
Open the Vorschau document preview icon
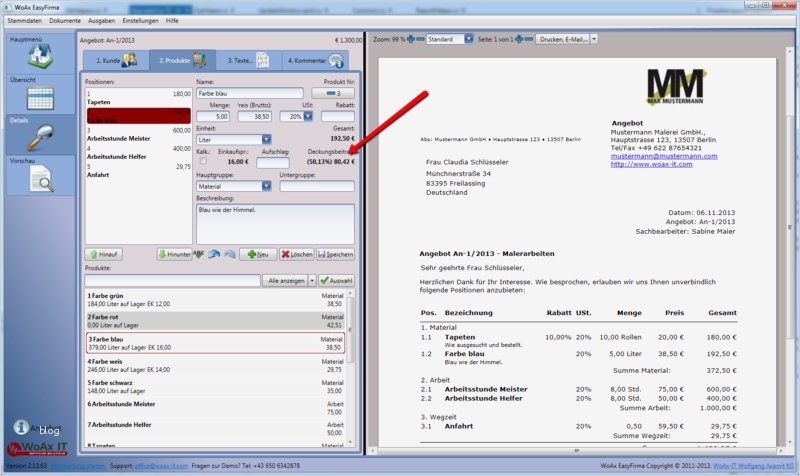pyautogui.click(x=41, y=179)
